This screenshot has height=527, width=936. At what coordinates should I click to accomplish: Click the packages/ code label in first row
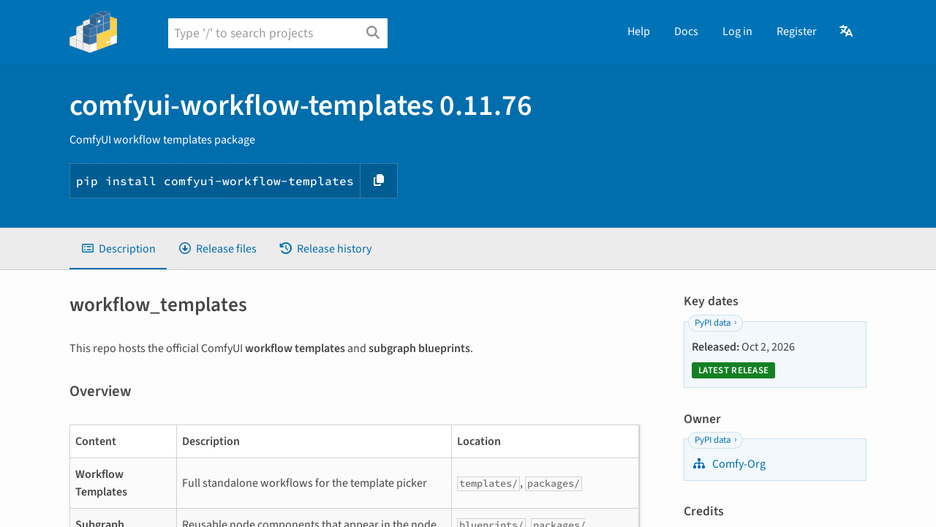(x=553, y=483)
